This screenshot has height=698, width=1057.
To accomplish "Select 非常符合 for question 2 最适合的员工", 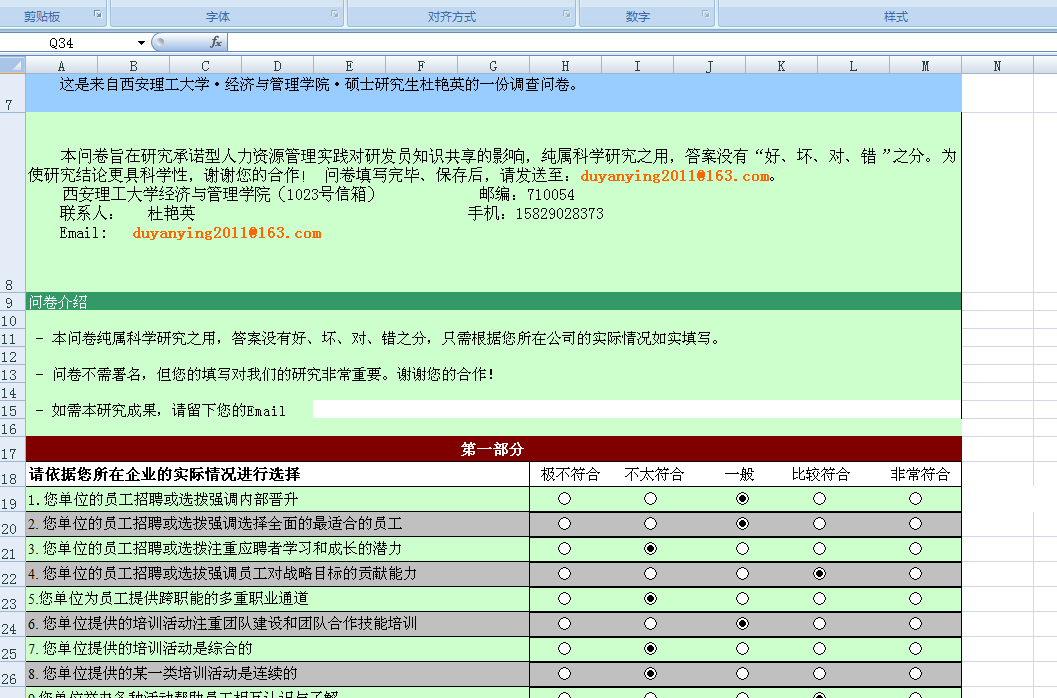I will coord(915,524).
